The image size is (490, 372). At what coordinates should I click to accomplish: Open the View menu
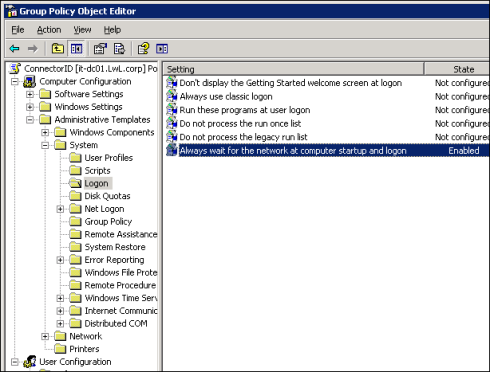click(82, 30)
